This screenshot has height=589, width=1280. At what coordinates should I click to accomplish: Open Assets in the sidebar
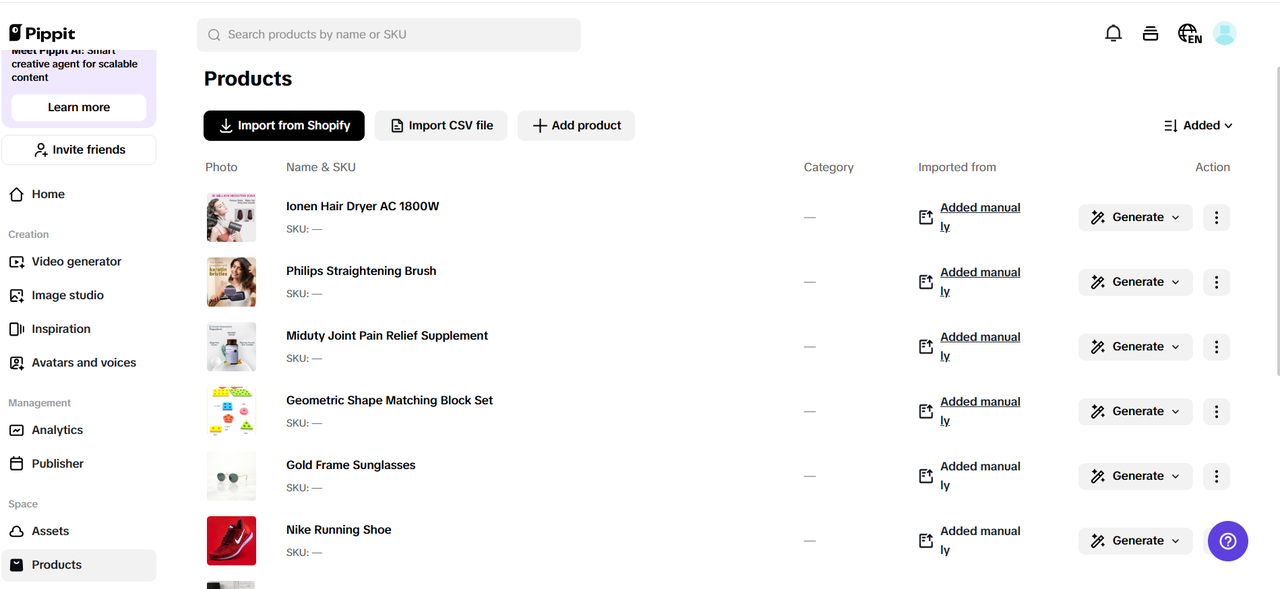[51, 530]
